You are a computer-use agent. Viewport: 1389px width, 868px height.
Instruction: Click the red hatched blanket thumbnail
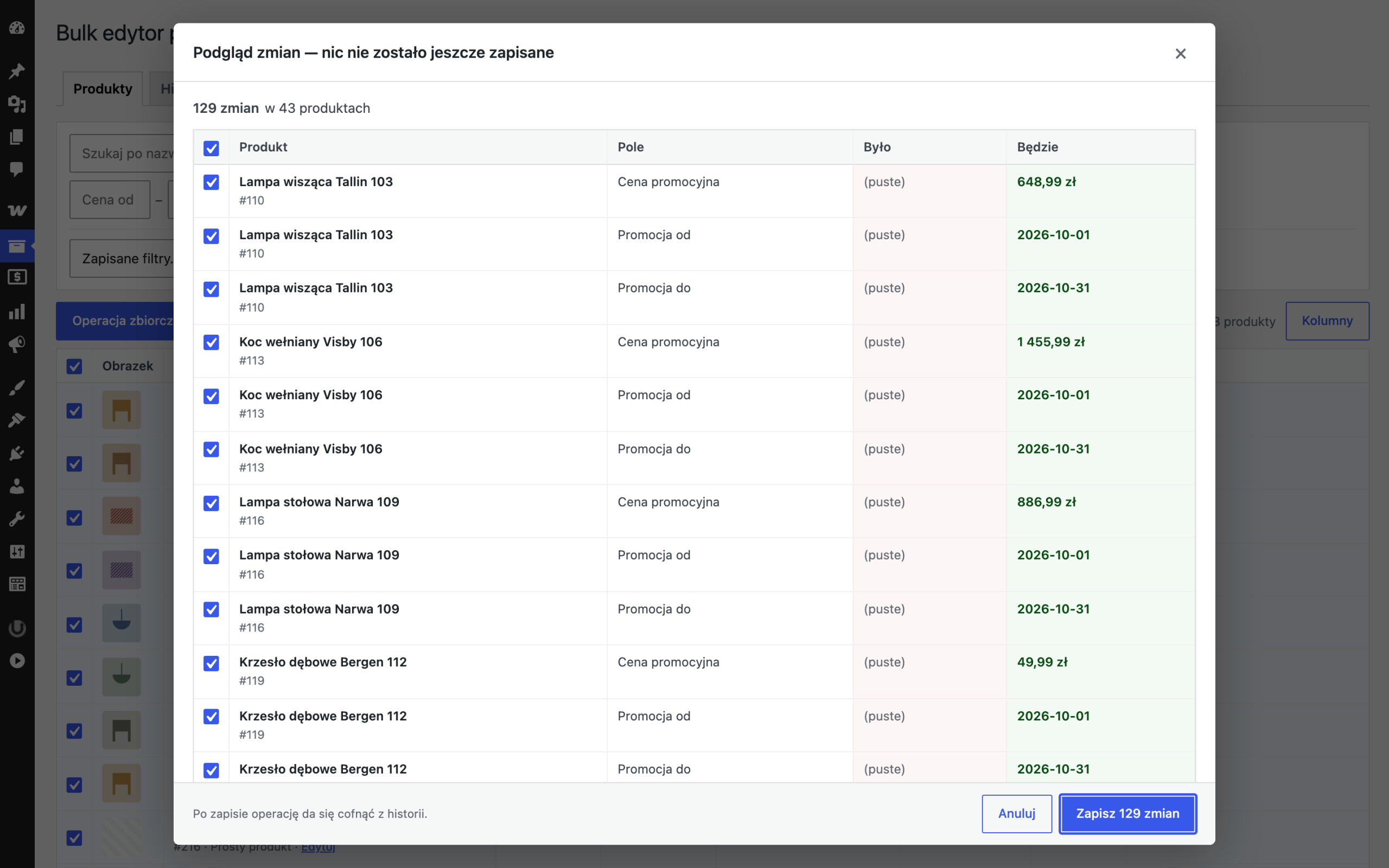coord(121,516)
